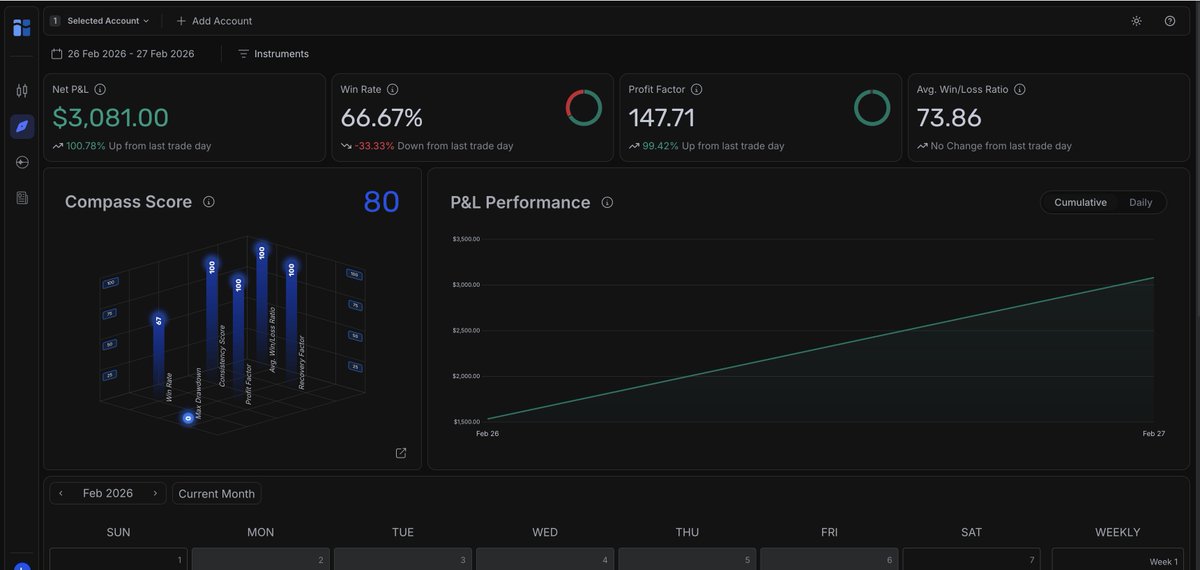Viewport: 1200px width, 570px height.
Task: Click the 66.67% Win Rate value
Action: (382, 118)
